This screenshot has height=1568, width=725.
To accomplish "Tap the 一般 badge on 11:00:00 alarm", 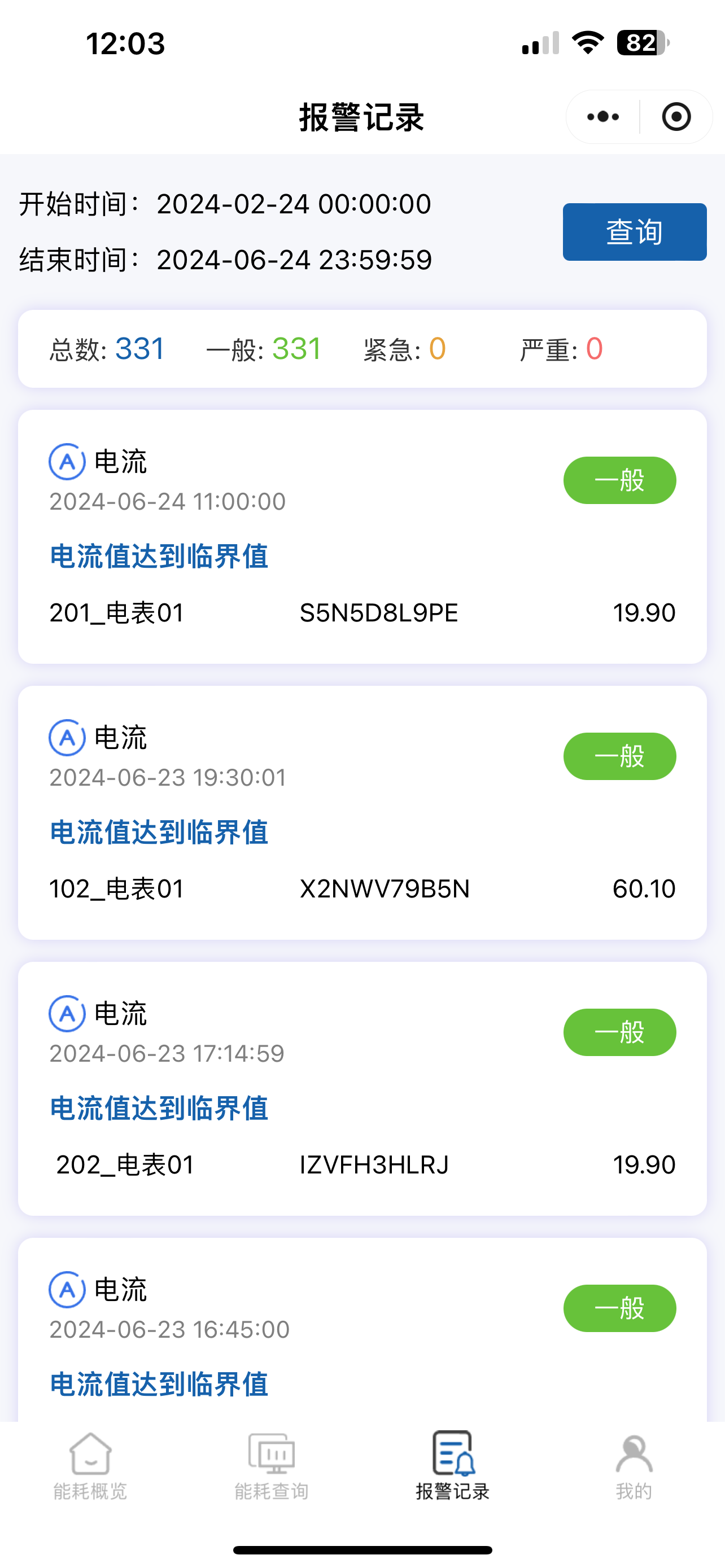I will coord(619,480).
